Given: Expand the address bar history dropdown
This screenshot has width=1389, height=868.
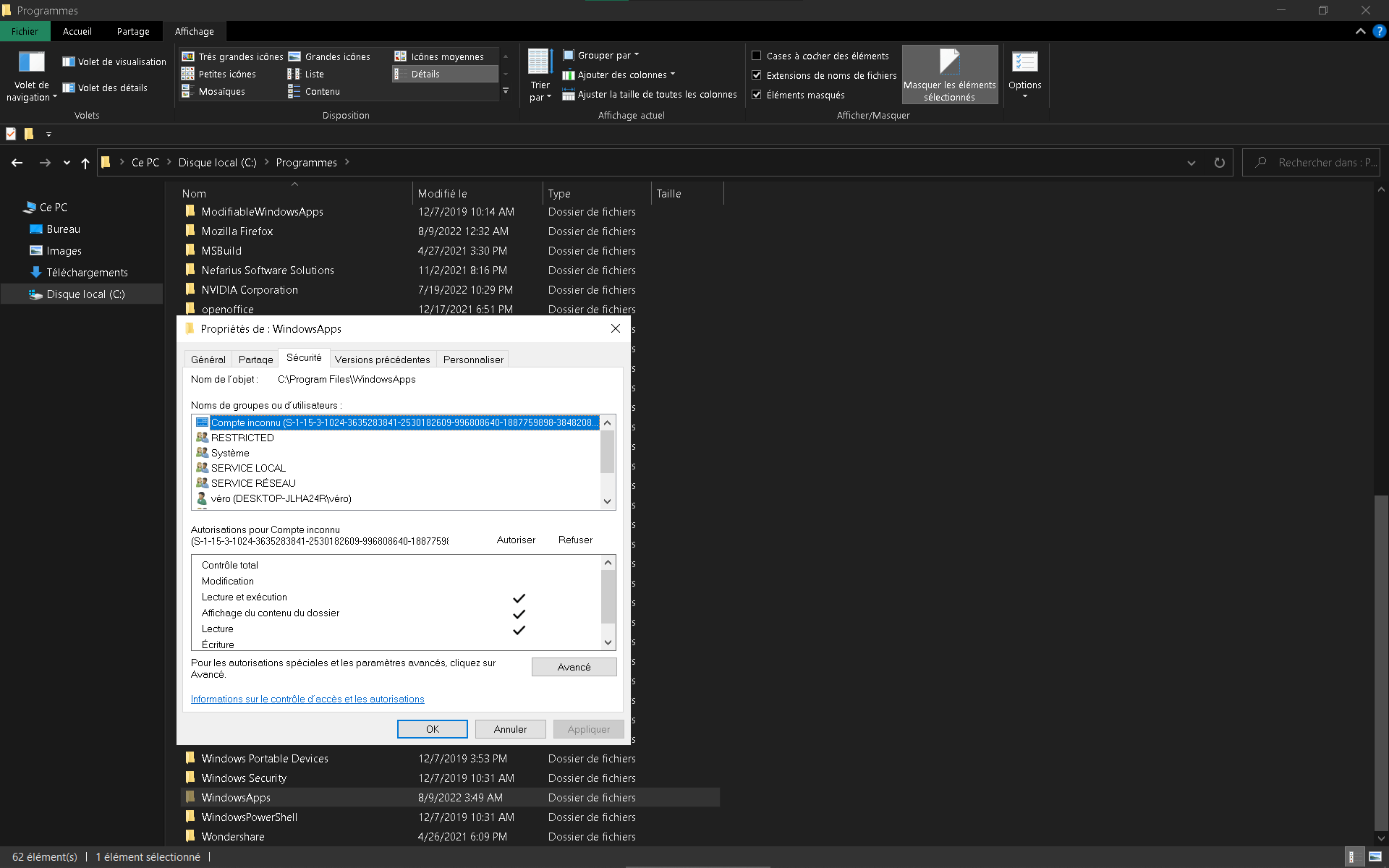Looking at the screenshot, I should [x=1191, y=163].
